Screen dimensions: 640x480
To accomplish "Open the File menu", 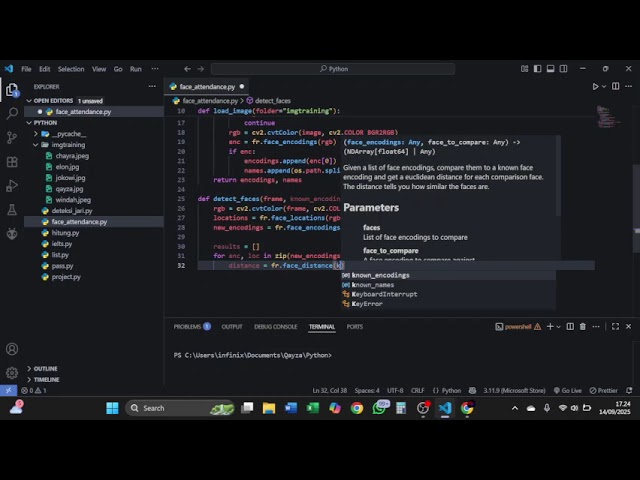I will (x=27, y=69).
